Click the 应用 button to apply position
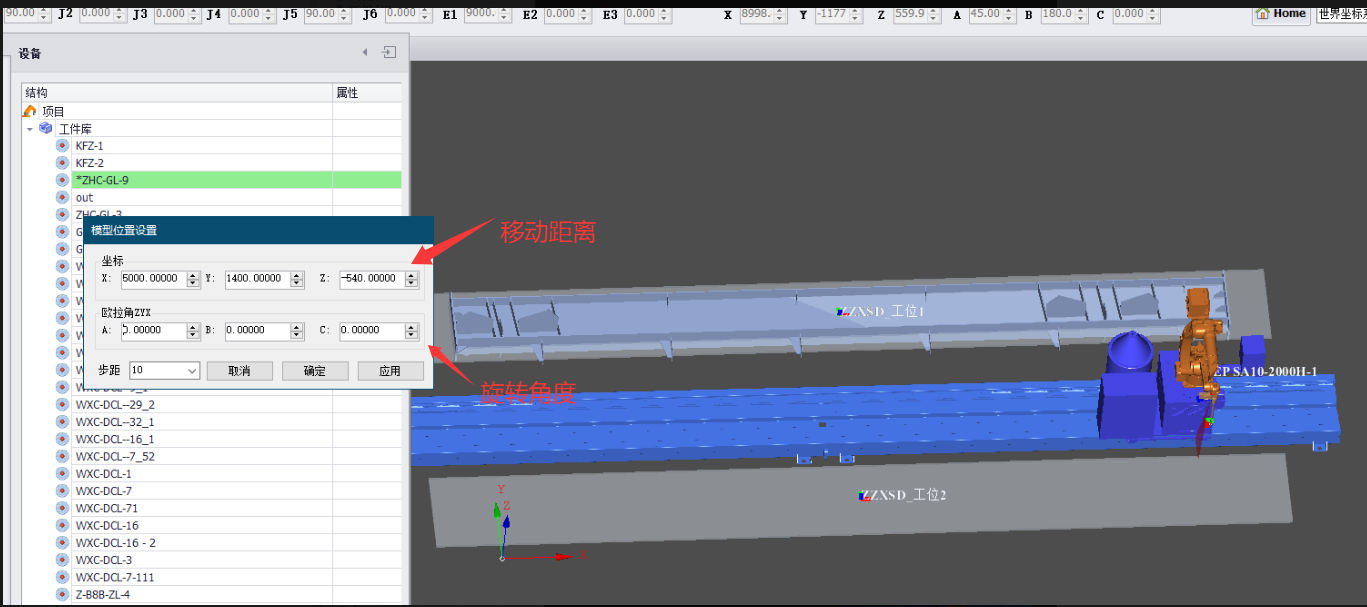Screen dimensions: 1367x607 click(x=390, y=371)
